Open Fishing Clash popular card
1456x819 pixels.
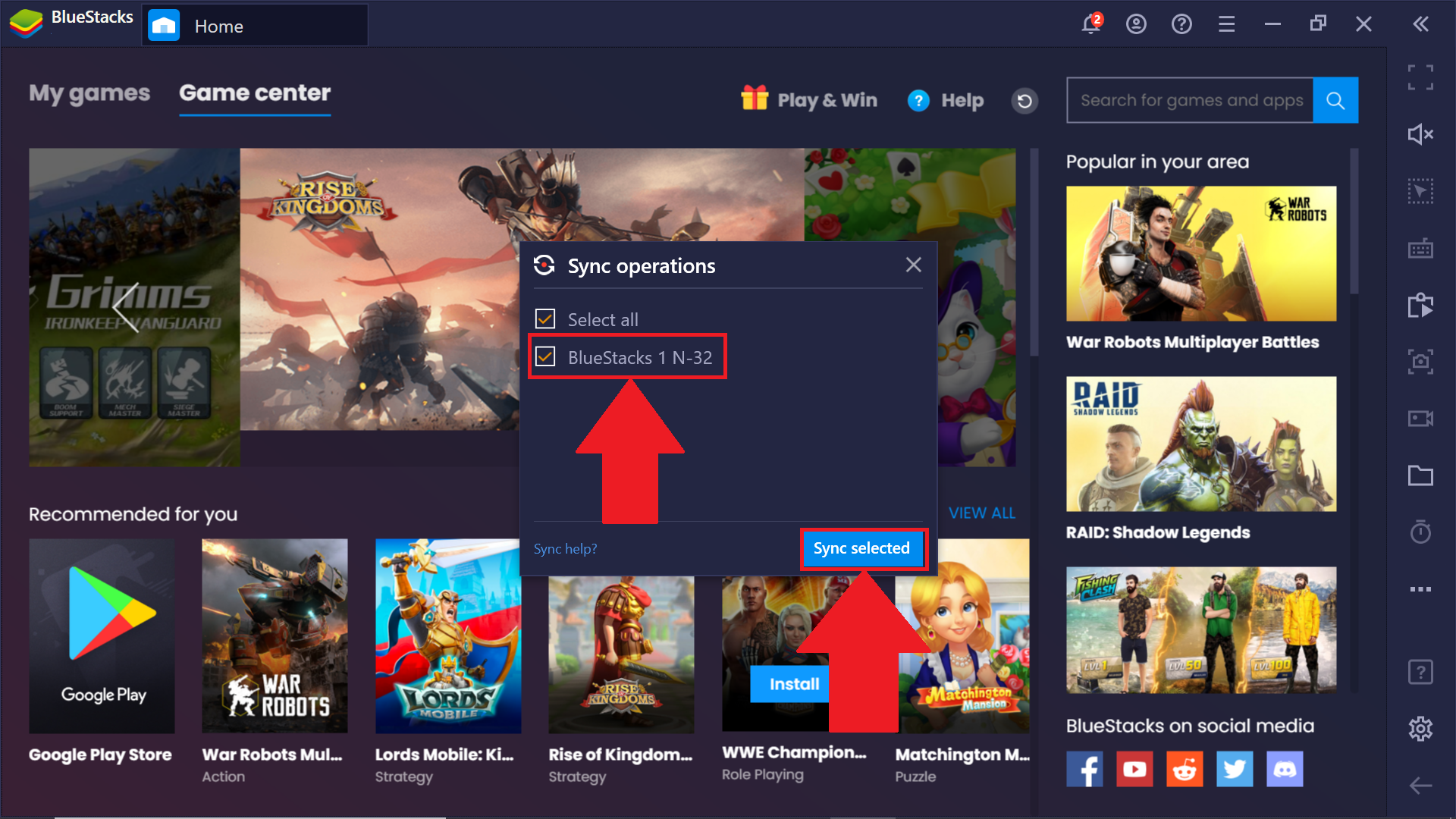pyautogui.click(x=1201, y=630)
